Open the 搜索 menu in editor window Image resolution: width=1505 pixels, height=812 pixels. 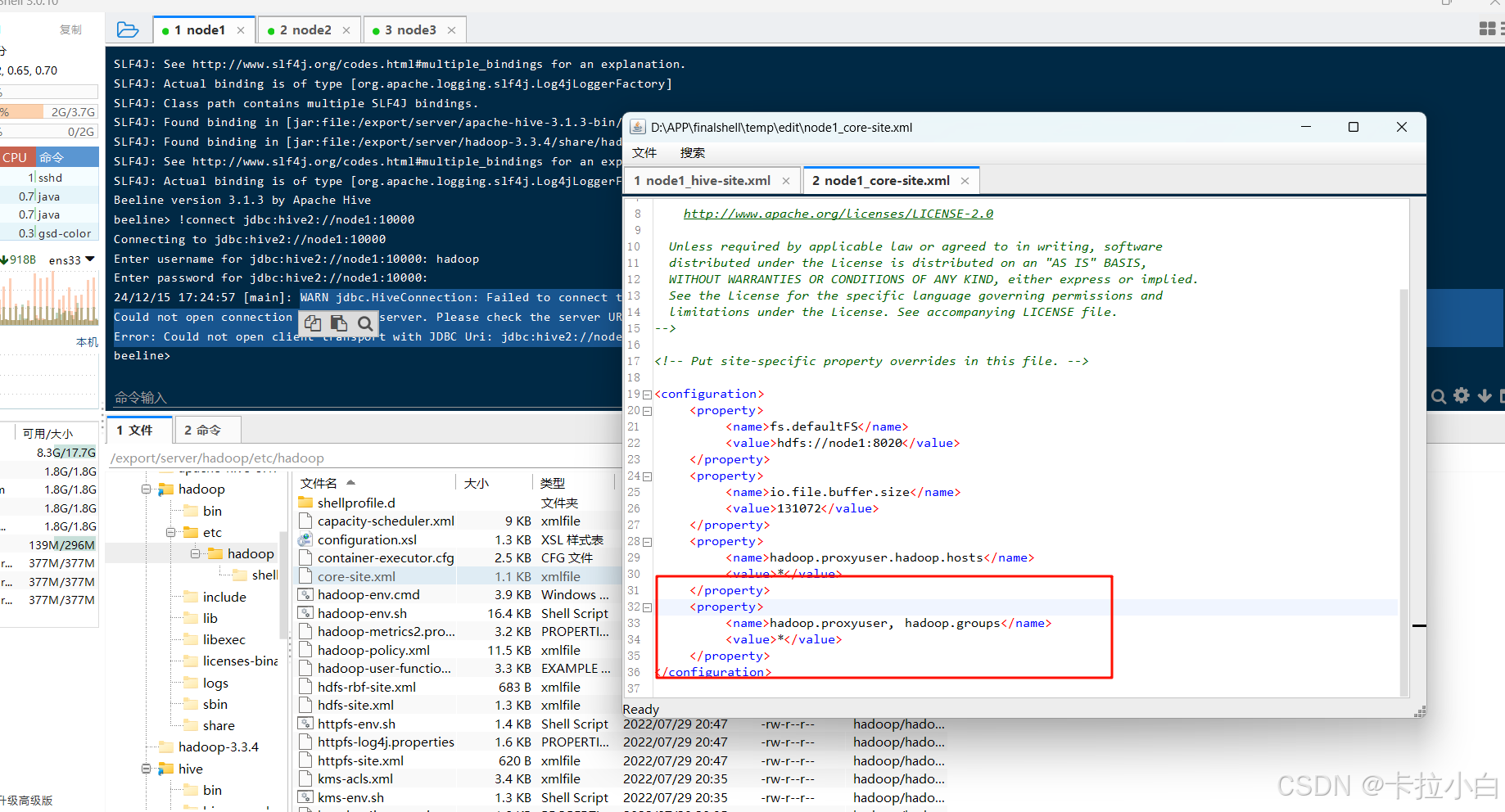[x=693, y=153]
